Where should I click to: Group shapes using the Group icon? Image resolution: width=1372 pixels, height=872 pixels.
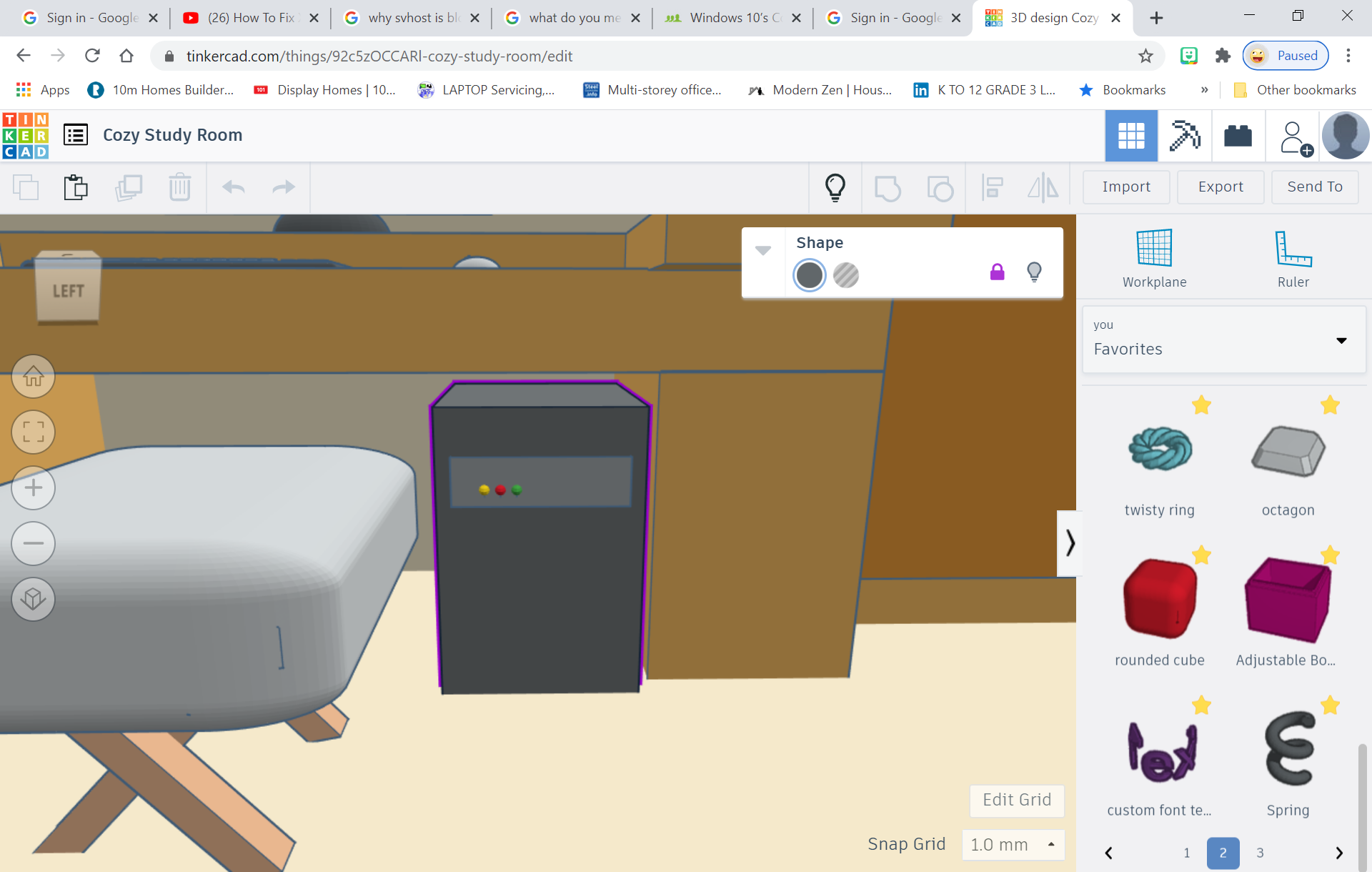point(888,187)
